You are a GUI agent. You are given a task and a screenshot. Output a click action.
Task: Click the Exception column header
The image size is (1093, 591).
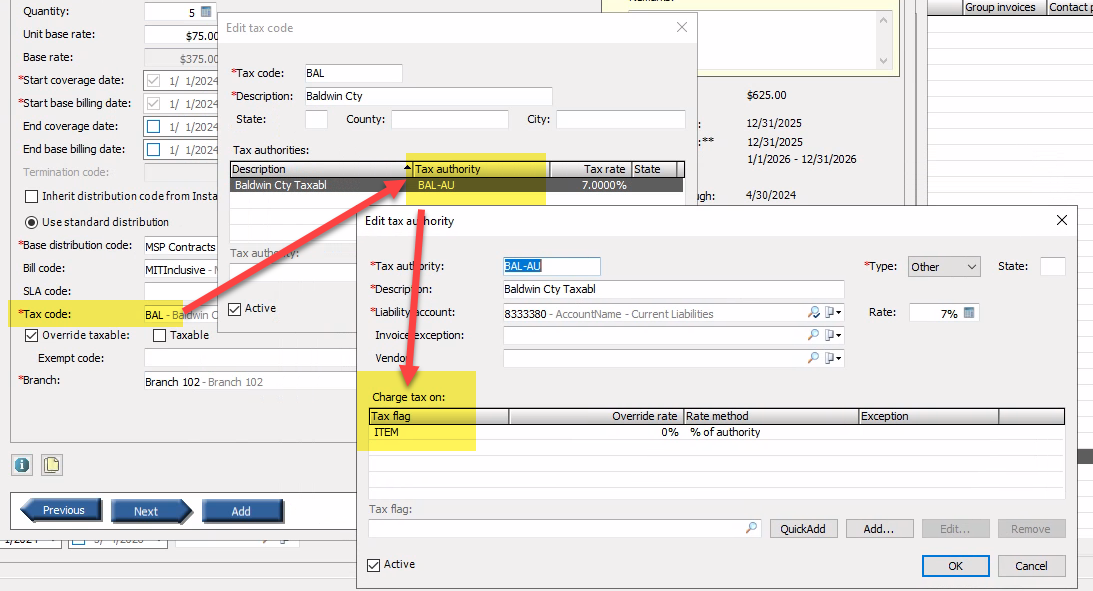coord(928,416)
